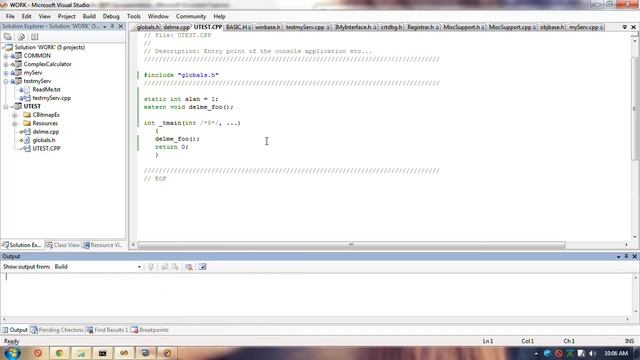The image size is (640, 360).
Task: Open the active files list dropdown arrow
Action: tap(624, 27)
